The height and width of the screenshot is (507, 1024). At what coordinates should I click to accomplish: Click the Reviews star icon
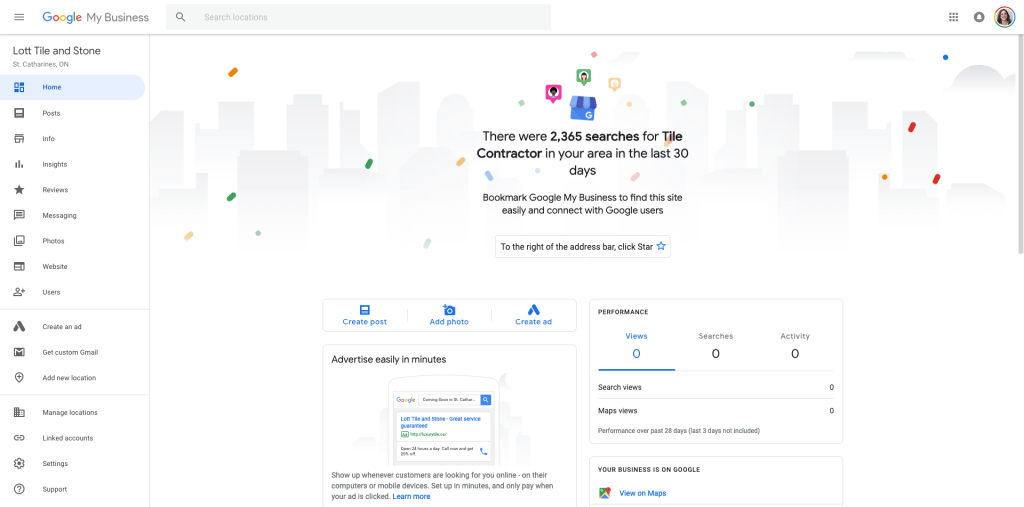tap(19, 189)
